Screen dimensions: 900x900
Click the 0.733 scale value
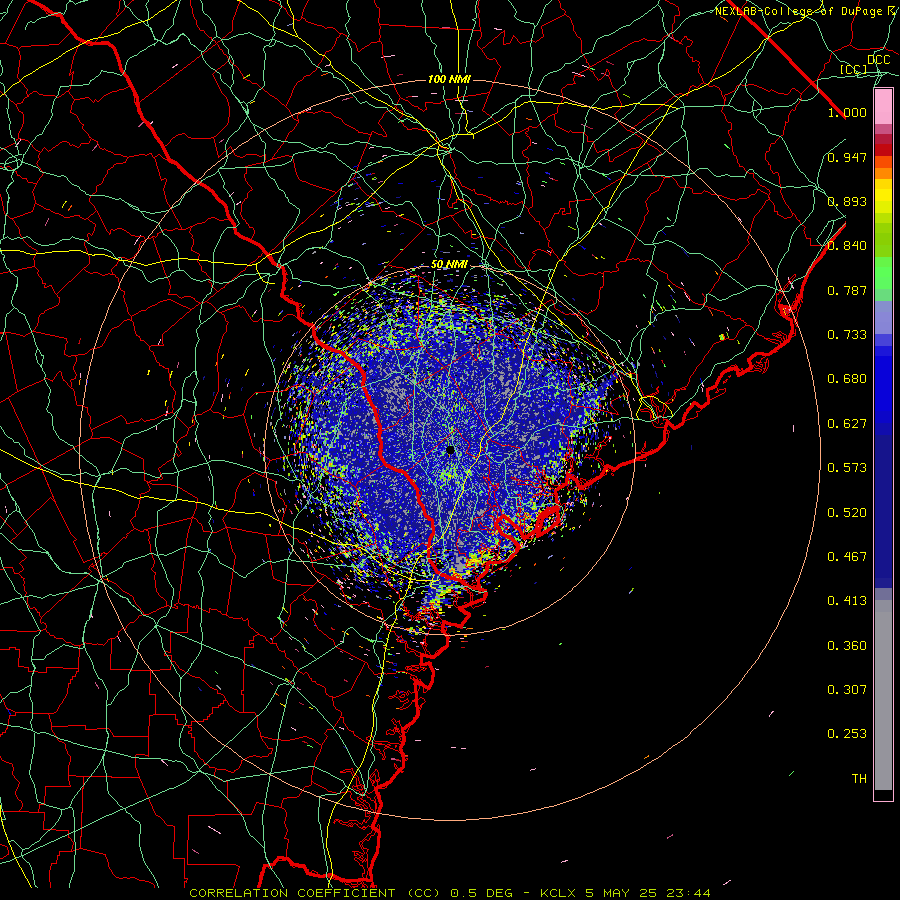coord(847,335)
